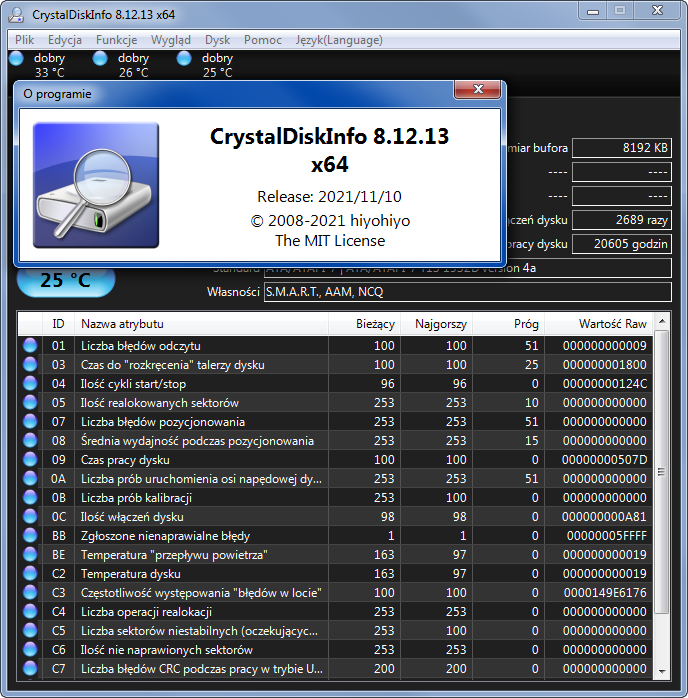Image resolution: width=688 pixels, height=698 pixels.
Task: Click The MIT License link
Action: tap(330, 241)
